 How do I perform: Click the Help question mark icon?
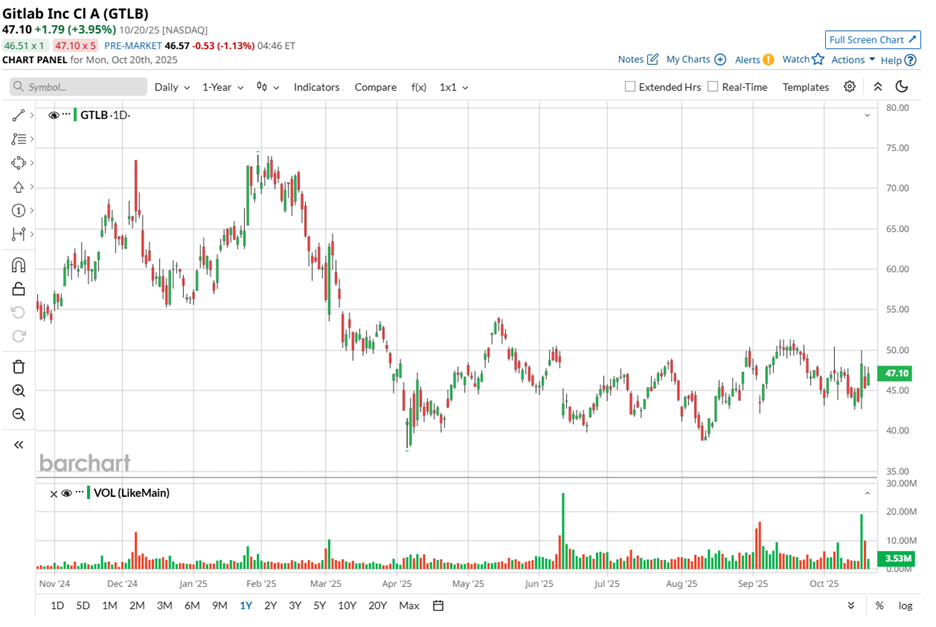pyautogui.click(x=910, y=60)
